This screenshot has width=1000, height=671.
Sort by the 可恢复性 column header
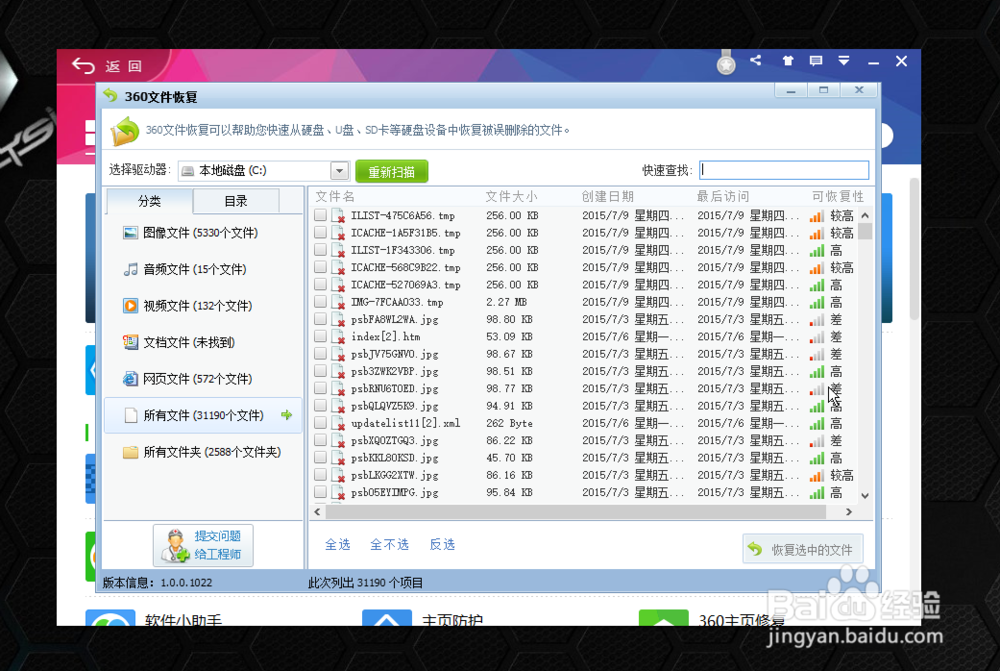pos(837,196)
